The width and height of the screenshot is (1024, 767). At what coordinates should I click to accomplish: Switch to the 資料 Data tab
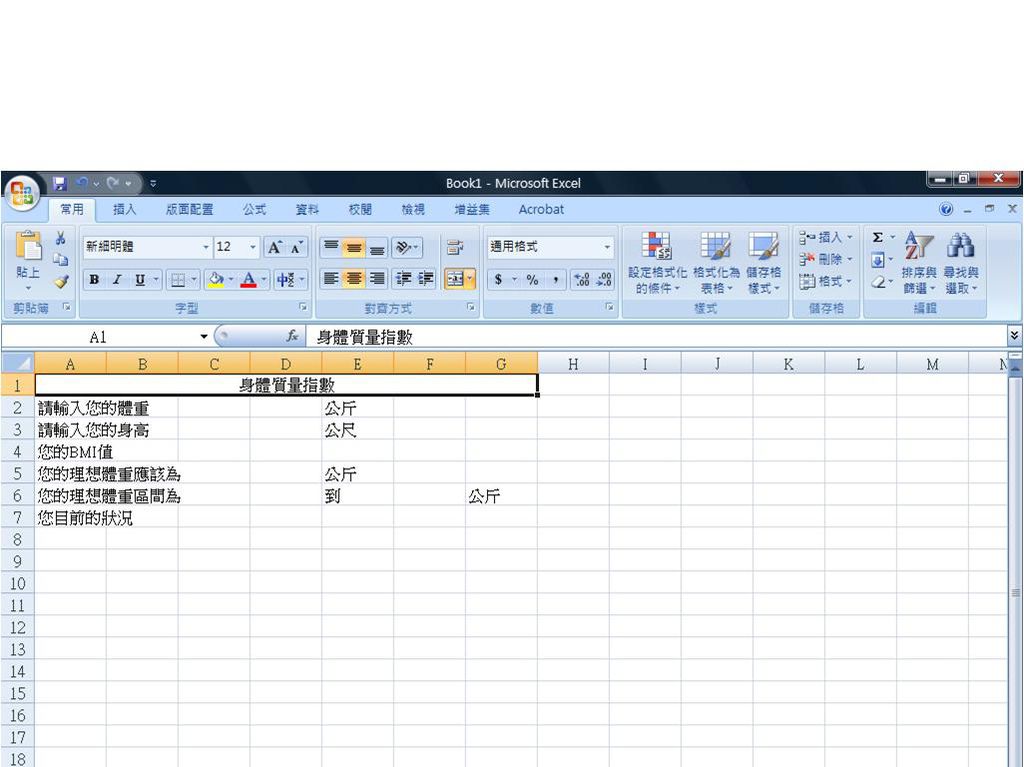(307, 209)
